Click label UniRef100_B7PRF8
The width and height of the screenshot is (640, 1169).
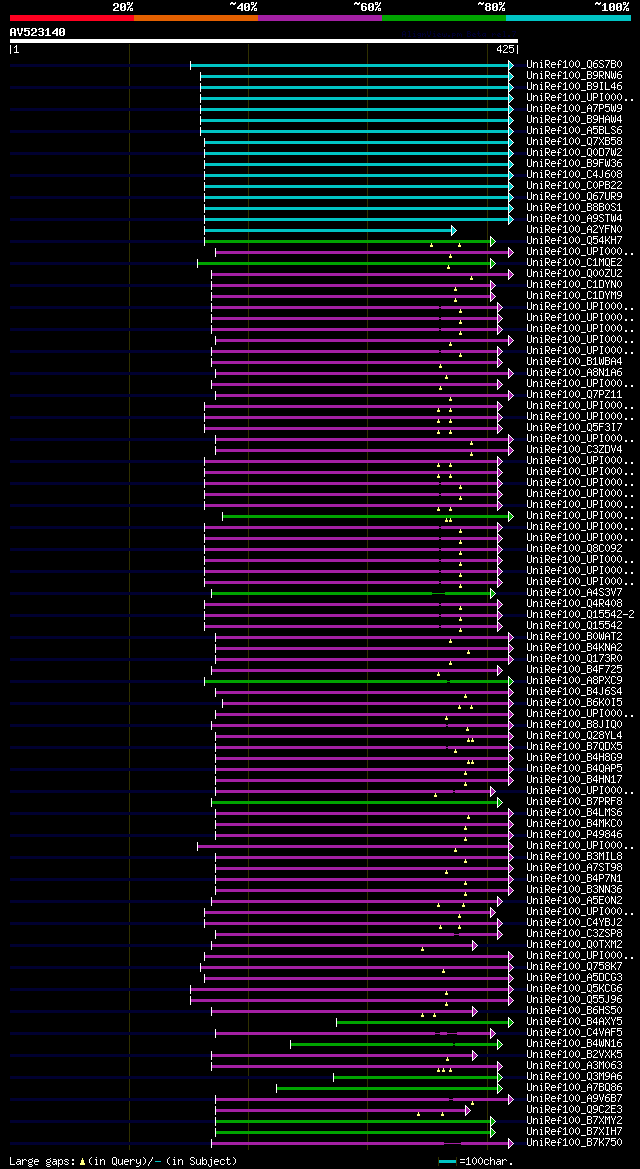(574, 801)
